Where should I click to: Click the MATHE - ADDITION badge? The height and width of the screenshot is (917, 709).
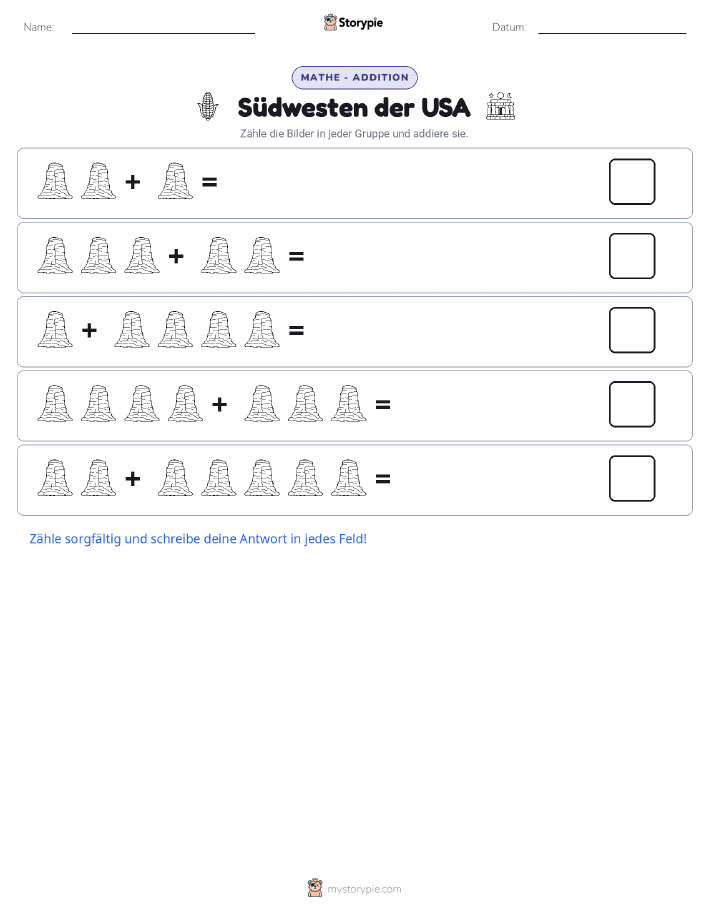(x=354, y=77)
